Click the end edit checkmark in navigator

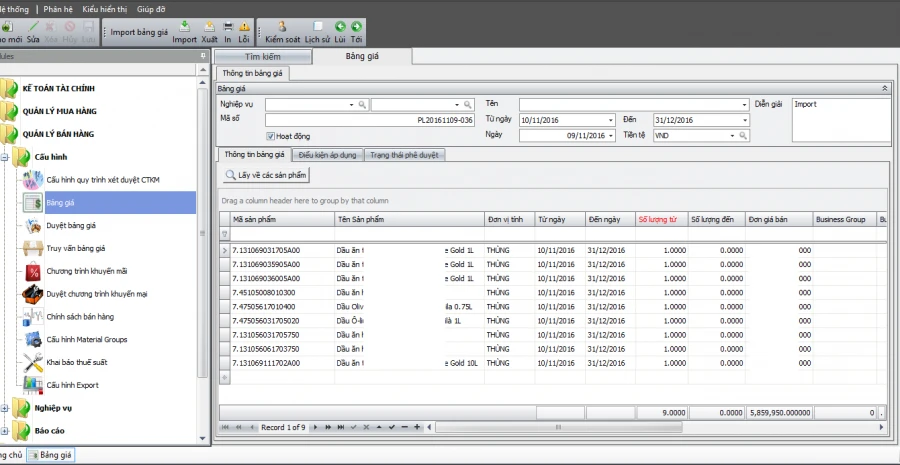click(x=392, y=427)
